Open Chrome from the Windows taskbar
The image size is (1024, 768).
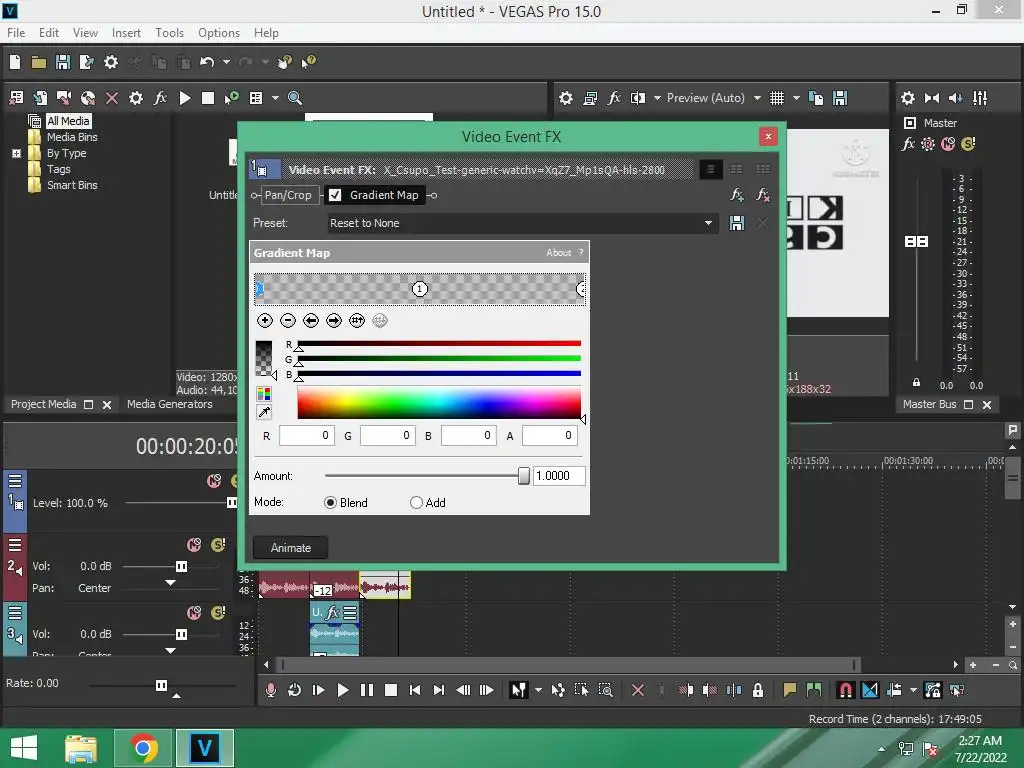(144, 748)
